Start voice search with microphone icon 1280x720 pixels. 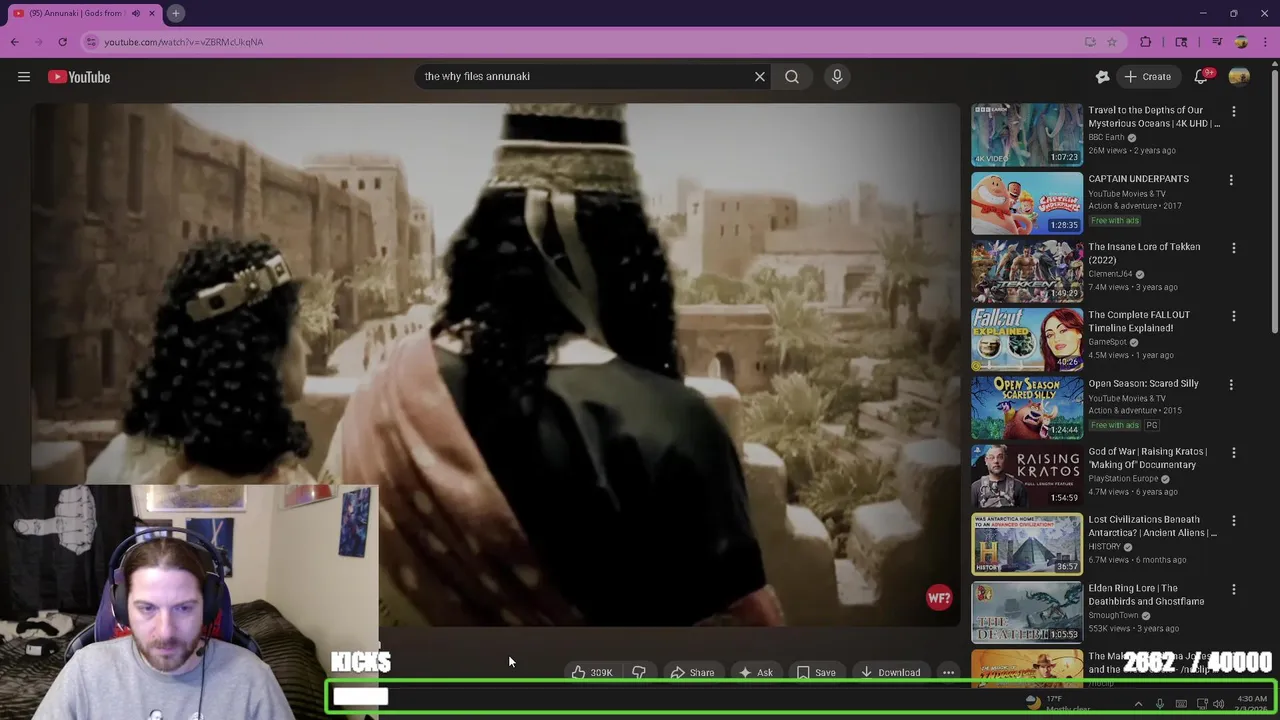click(x=837, y=76)
